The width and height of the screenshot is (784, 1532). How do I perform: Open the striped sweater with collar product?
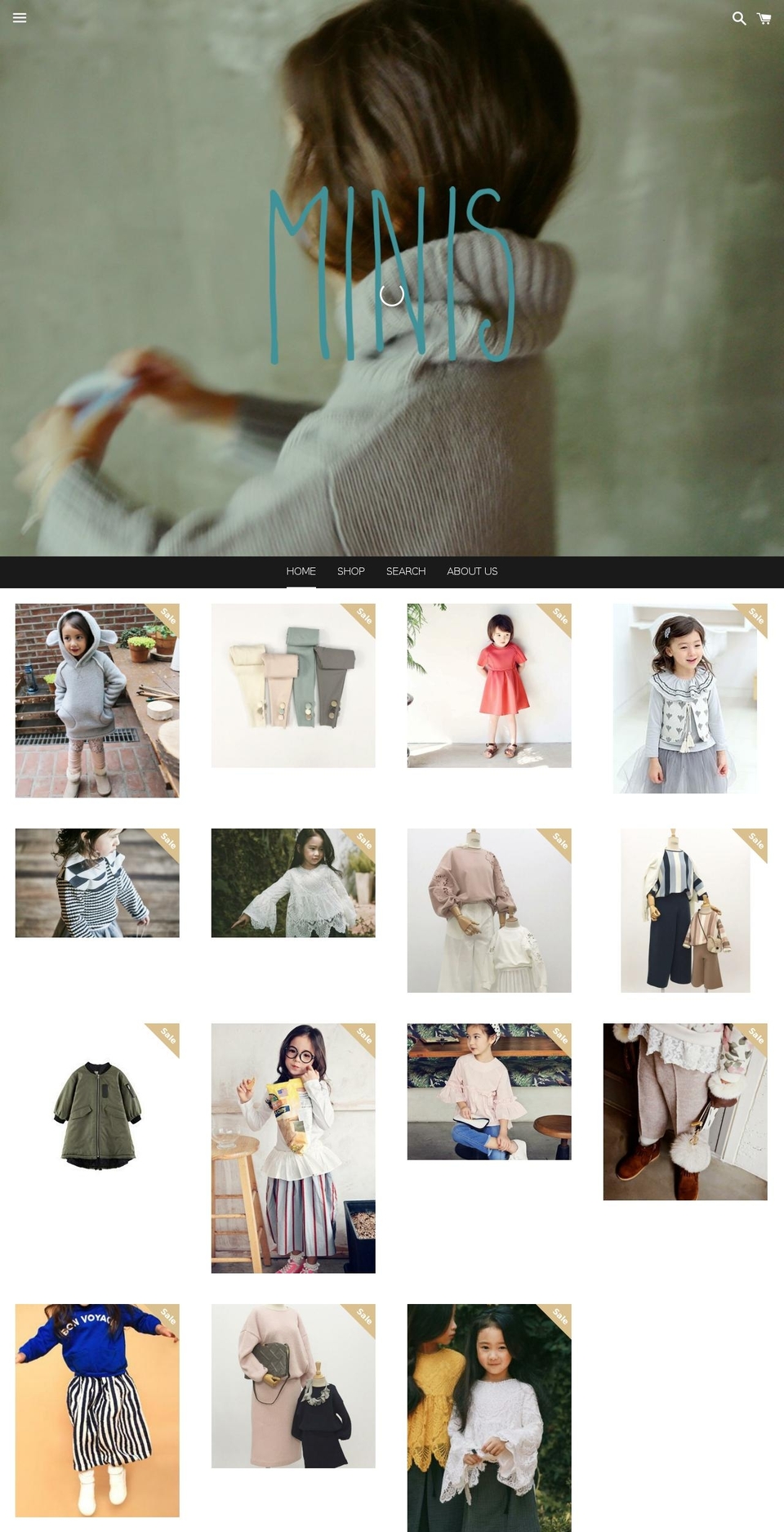[97, 883]
